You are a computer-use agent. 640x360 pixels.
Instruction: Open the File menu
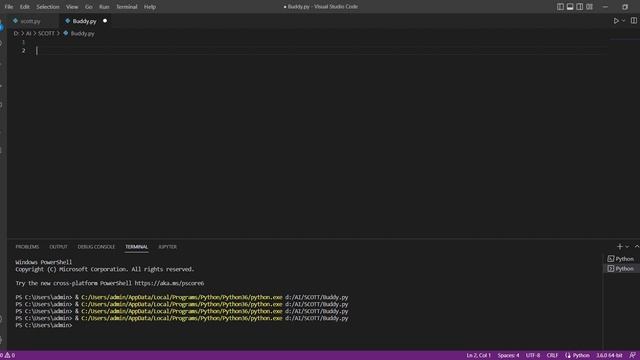(x=9, y=7)
